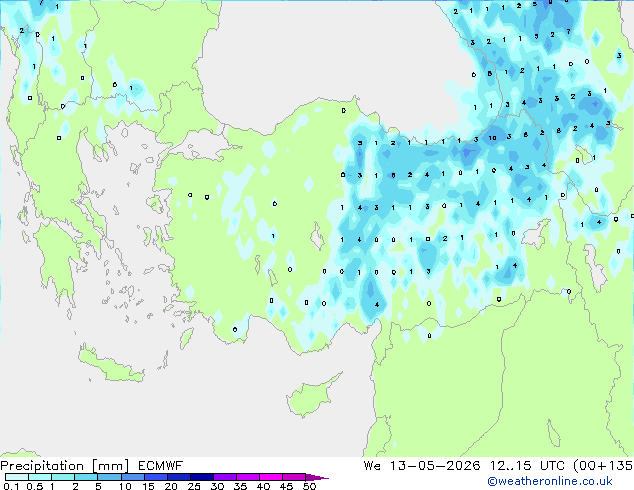This screenshot has height=490, width=634.
Task: Click the 'We 13-05-2026' date text
Action: pos(422,466)
